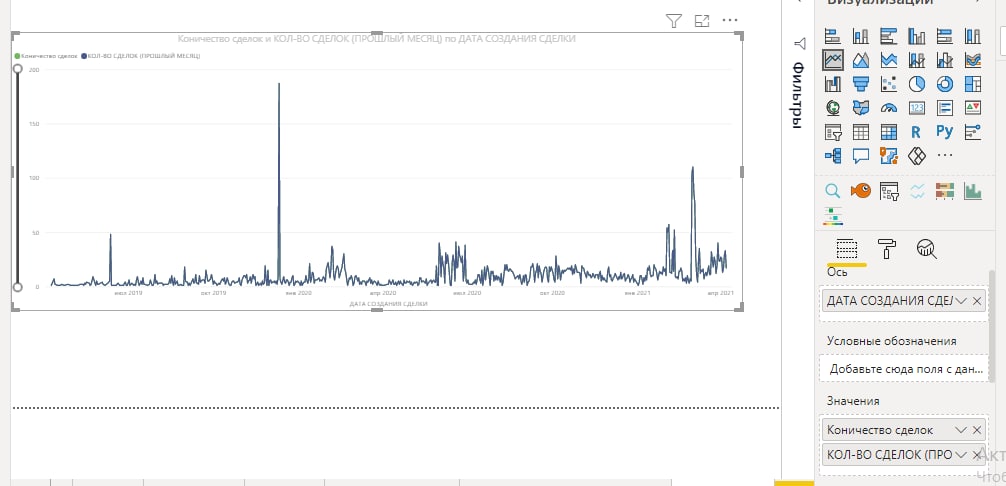The height and width of the screenshot is (486, 1006).
Task: Select the Map globe visual
Action: [833, 107]
